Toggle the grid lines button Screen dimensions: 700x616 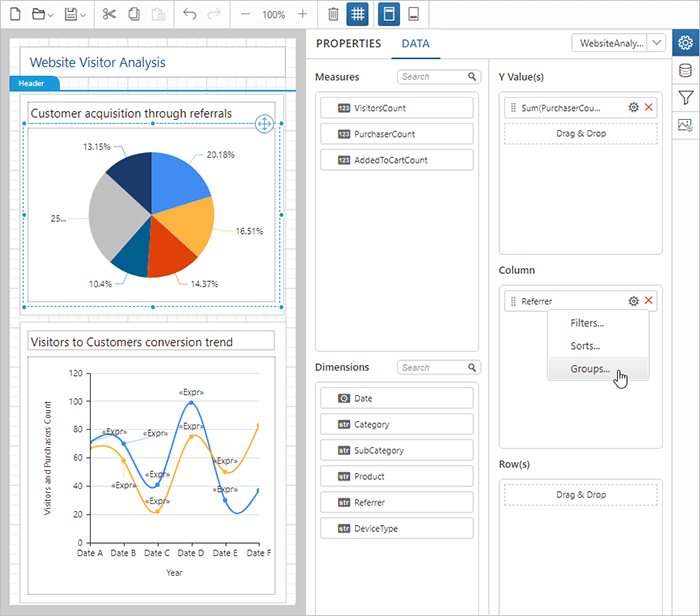coord(358,14)
